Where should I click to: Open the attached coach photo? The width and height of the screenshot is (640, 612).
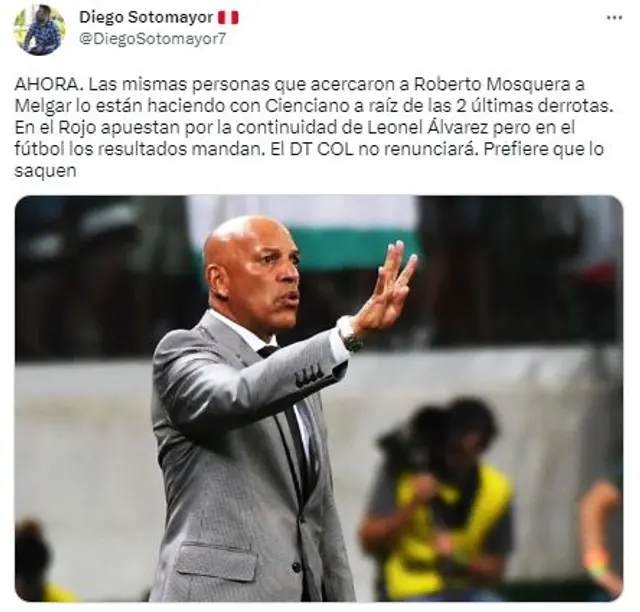point(319,398)
